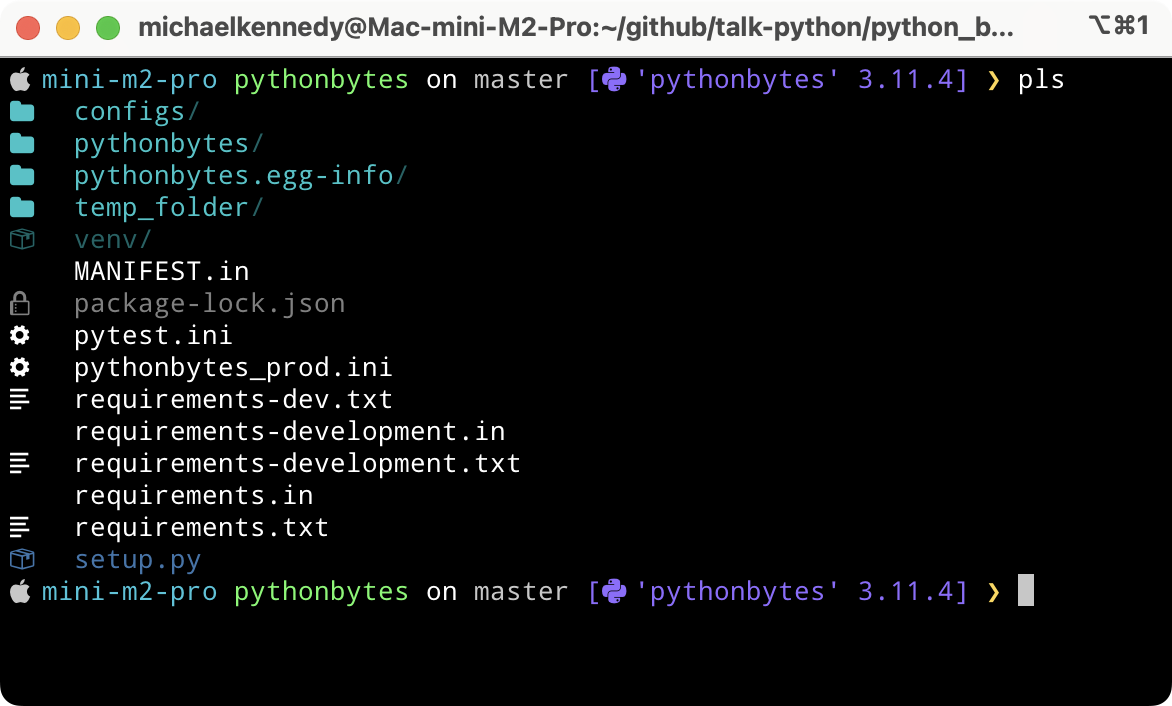This screenshot has height=706, width=1172.
Task: Click the package icon next to setup.py
Action: click(21, 559)
